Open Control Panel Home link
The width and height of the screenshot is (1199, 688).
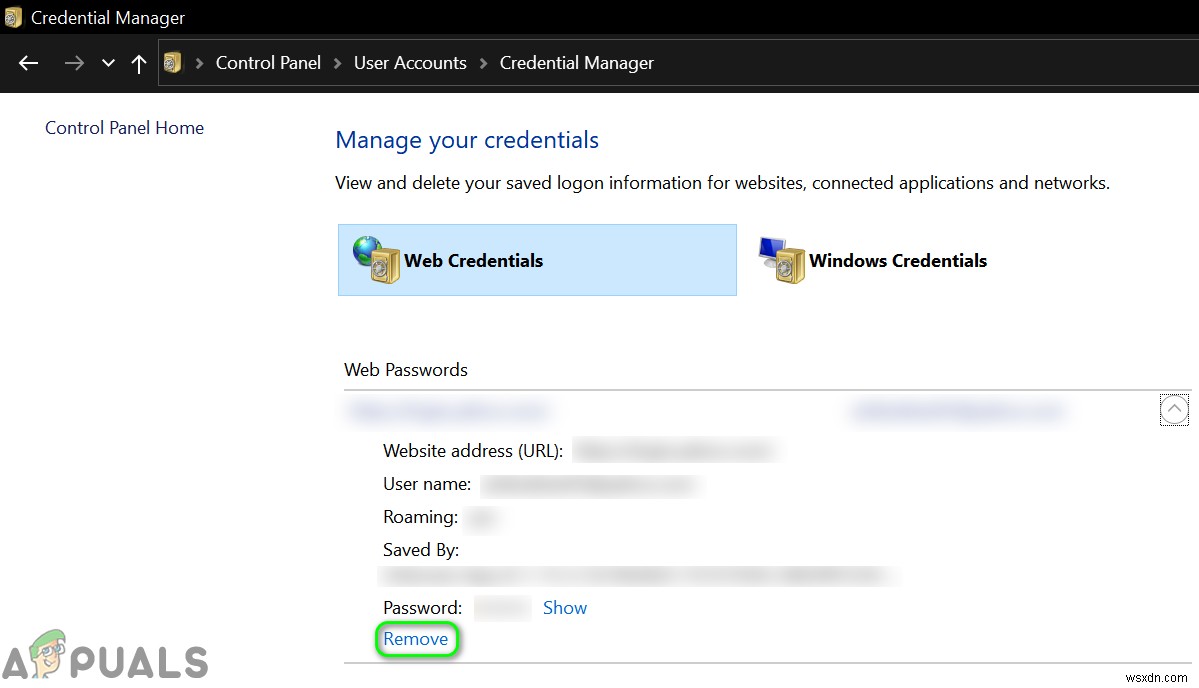coord(124,128)
